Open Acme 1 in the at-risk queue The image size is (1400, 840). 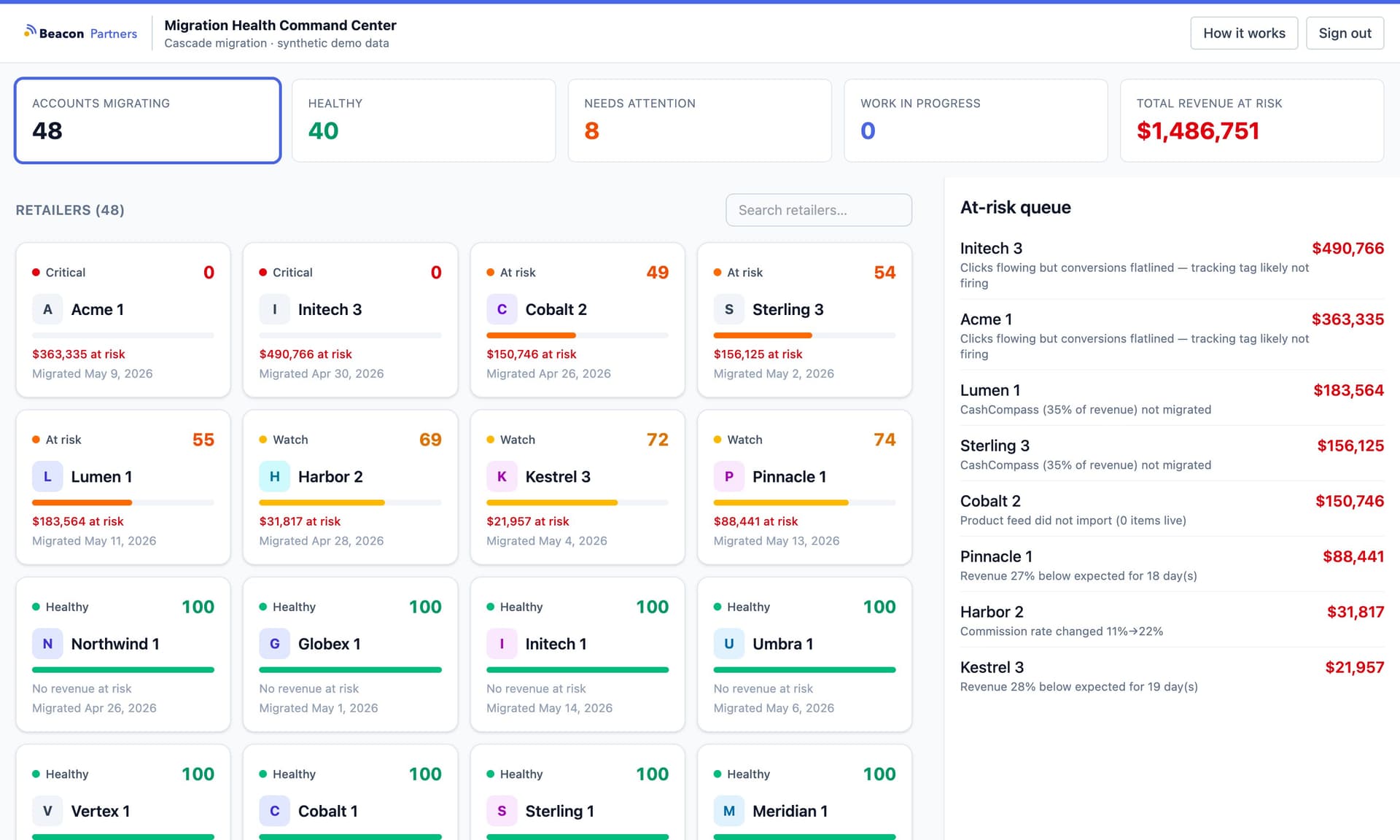1172,335
